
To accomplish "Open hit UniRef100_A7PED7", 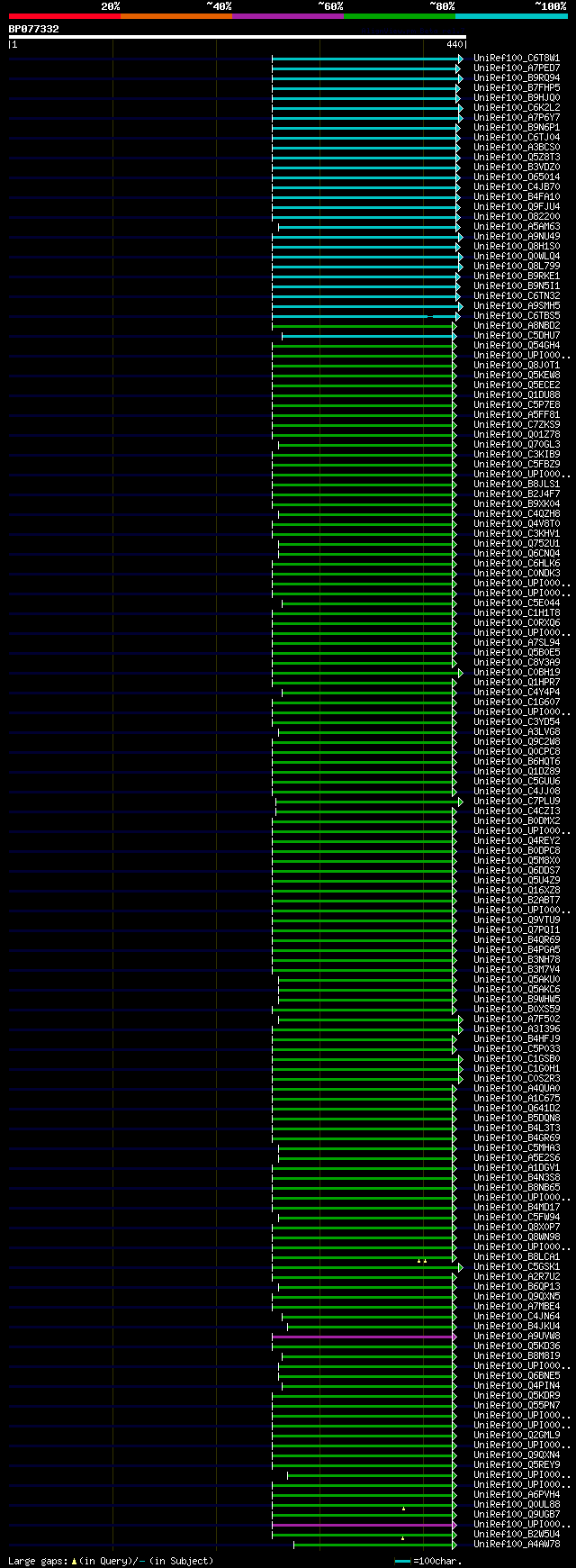I will click(x=517, y=68).
